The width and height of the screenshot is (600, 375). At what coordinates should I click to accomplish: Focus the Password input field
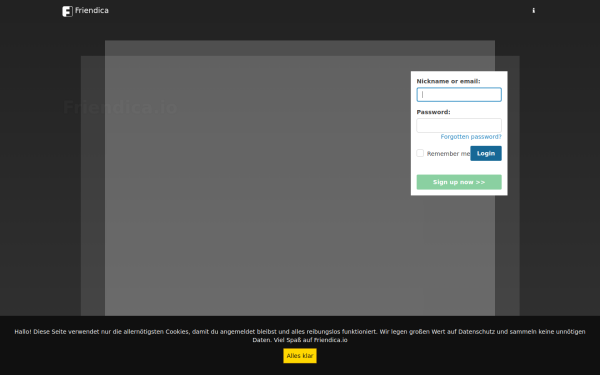point(459,126)
